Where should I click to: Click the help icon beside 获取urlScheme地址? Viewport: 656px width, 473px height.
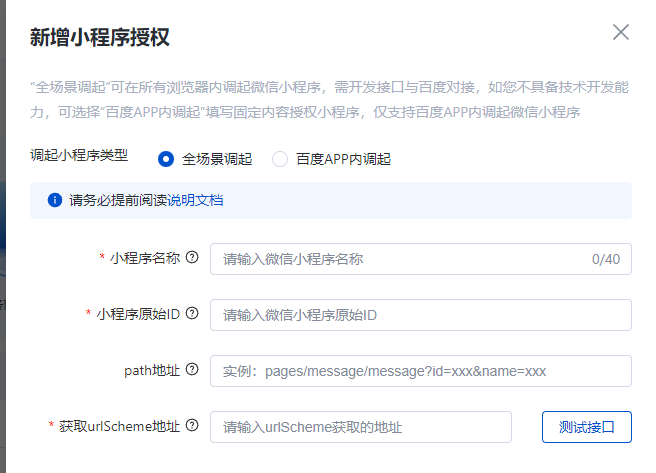pos(192,425)
